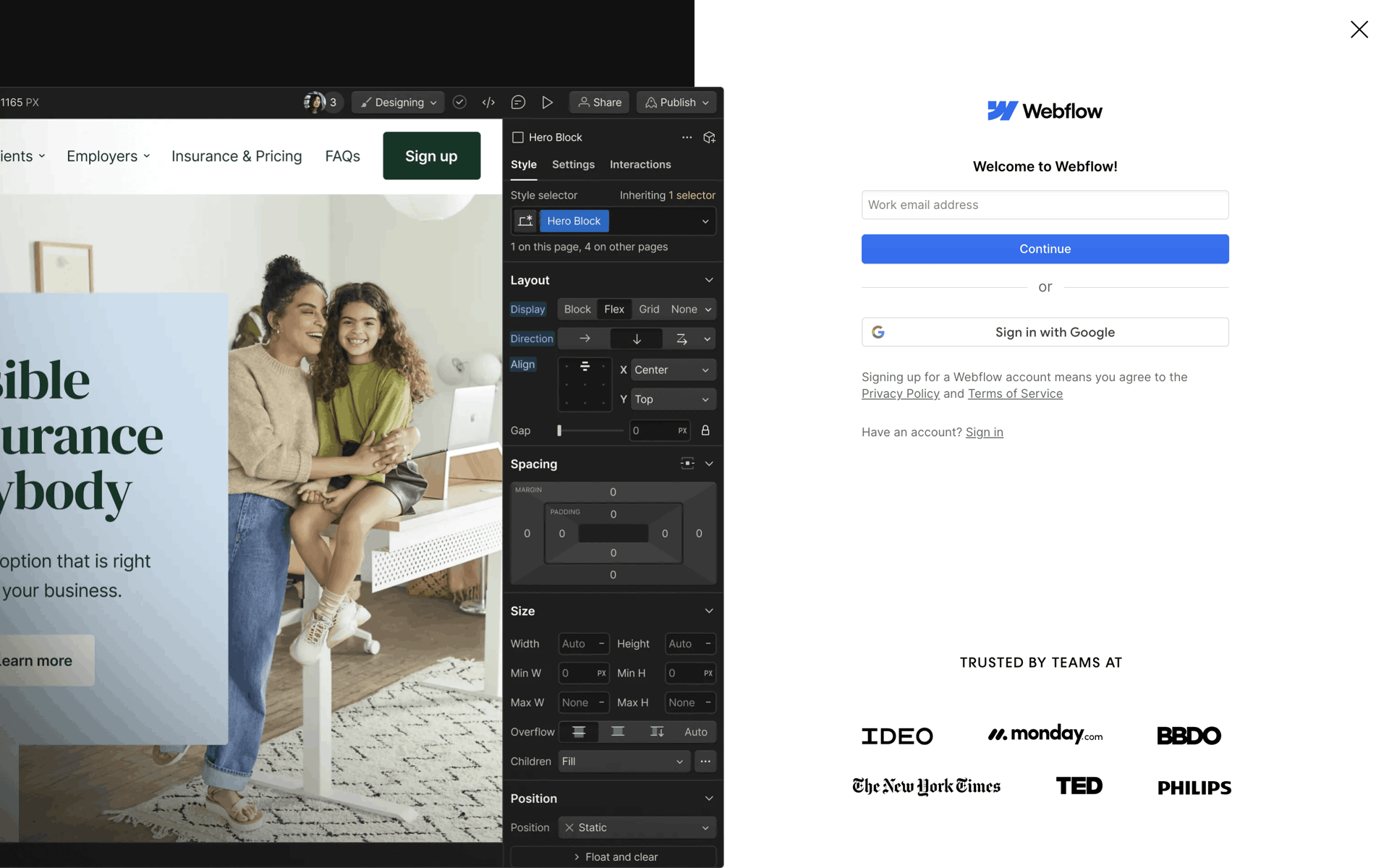Open the Designing mode dropdown
Viewport: 1389px width, 868px height.
398,102
